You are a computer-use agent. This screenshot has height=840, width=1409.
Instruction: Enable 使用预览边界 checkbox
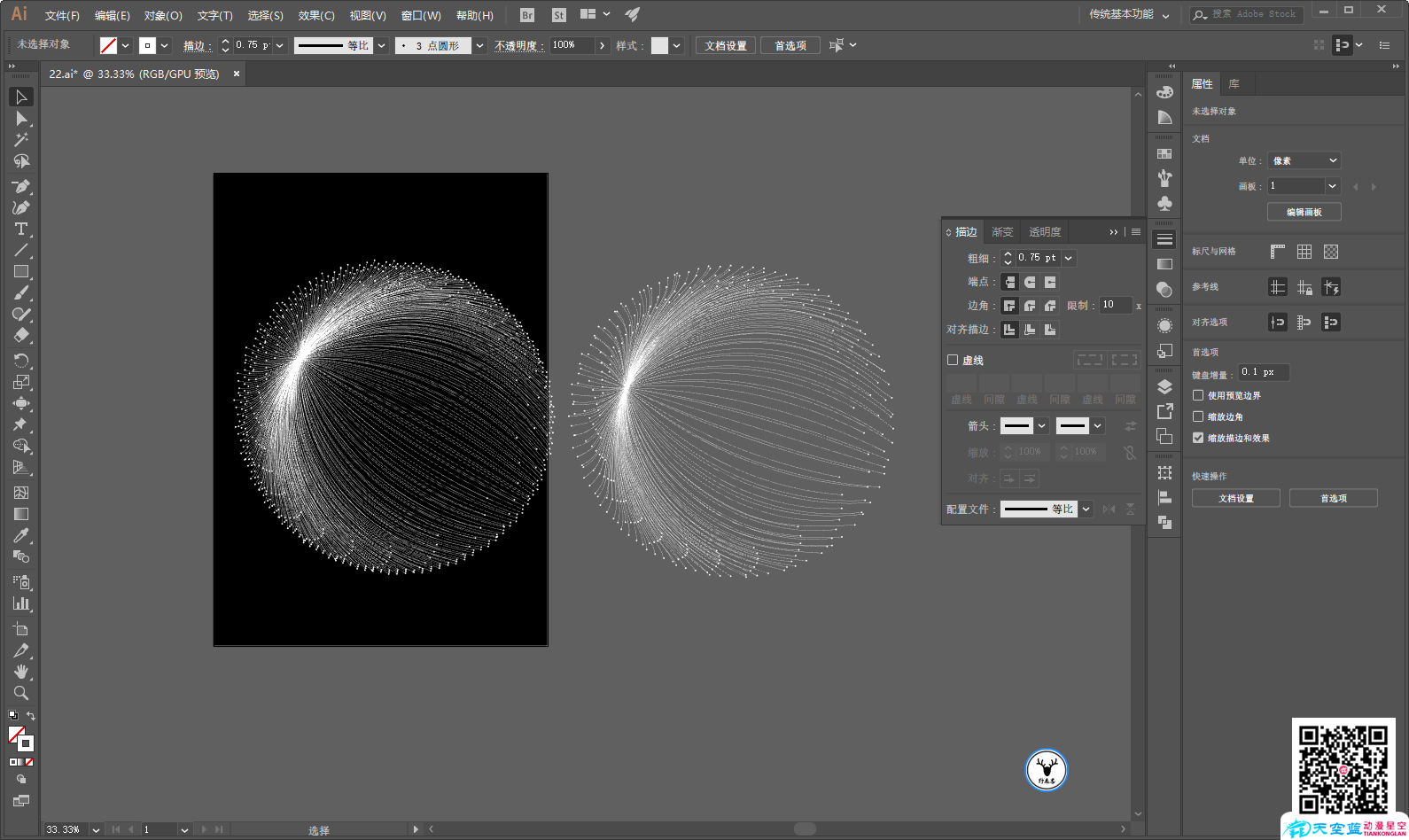[1198, 395]
